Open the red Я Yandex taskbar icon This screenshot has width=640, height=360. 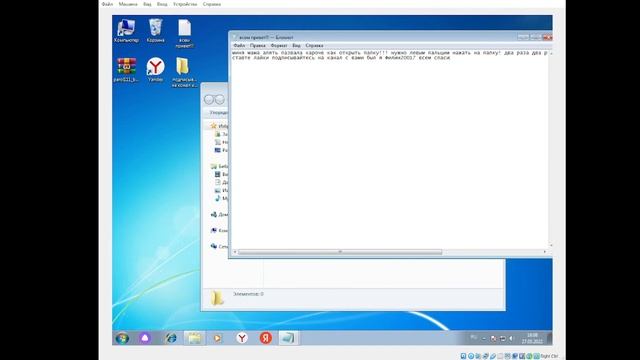tap(266, 338)
